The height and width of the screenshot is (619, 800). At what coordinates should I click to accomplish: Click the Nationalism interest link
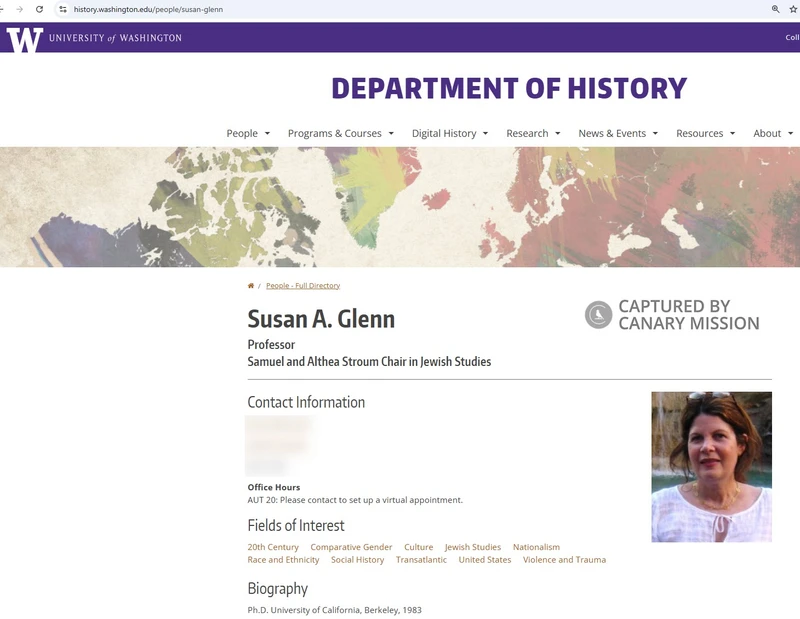coord(536,547)
